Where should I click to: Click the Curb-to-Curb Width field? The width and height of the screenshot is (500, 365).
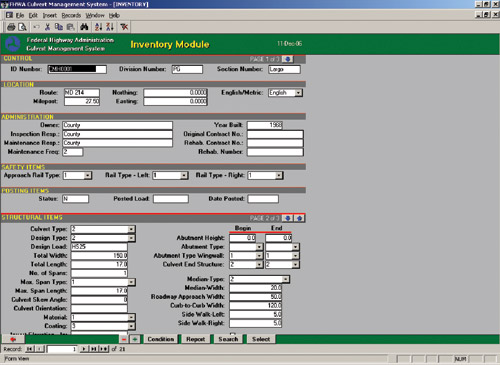256,305
